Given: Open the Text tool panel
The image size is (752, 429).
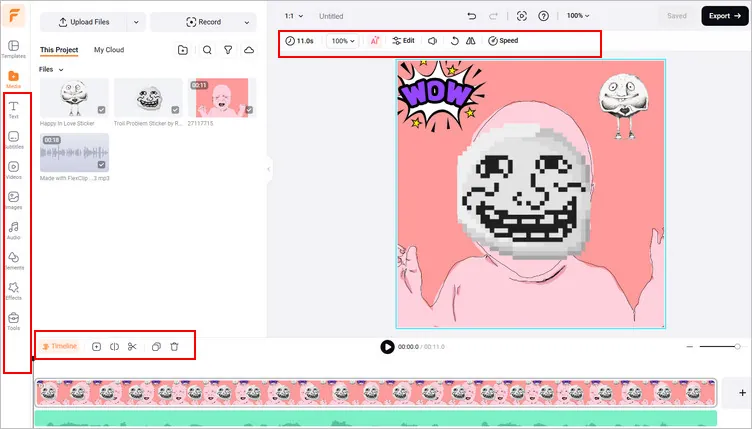Looking at the screenshot, I should coord(13,110).
